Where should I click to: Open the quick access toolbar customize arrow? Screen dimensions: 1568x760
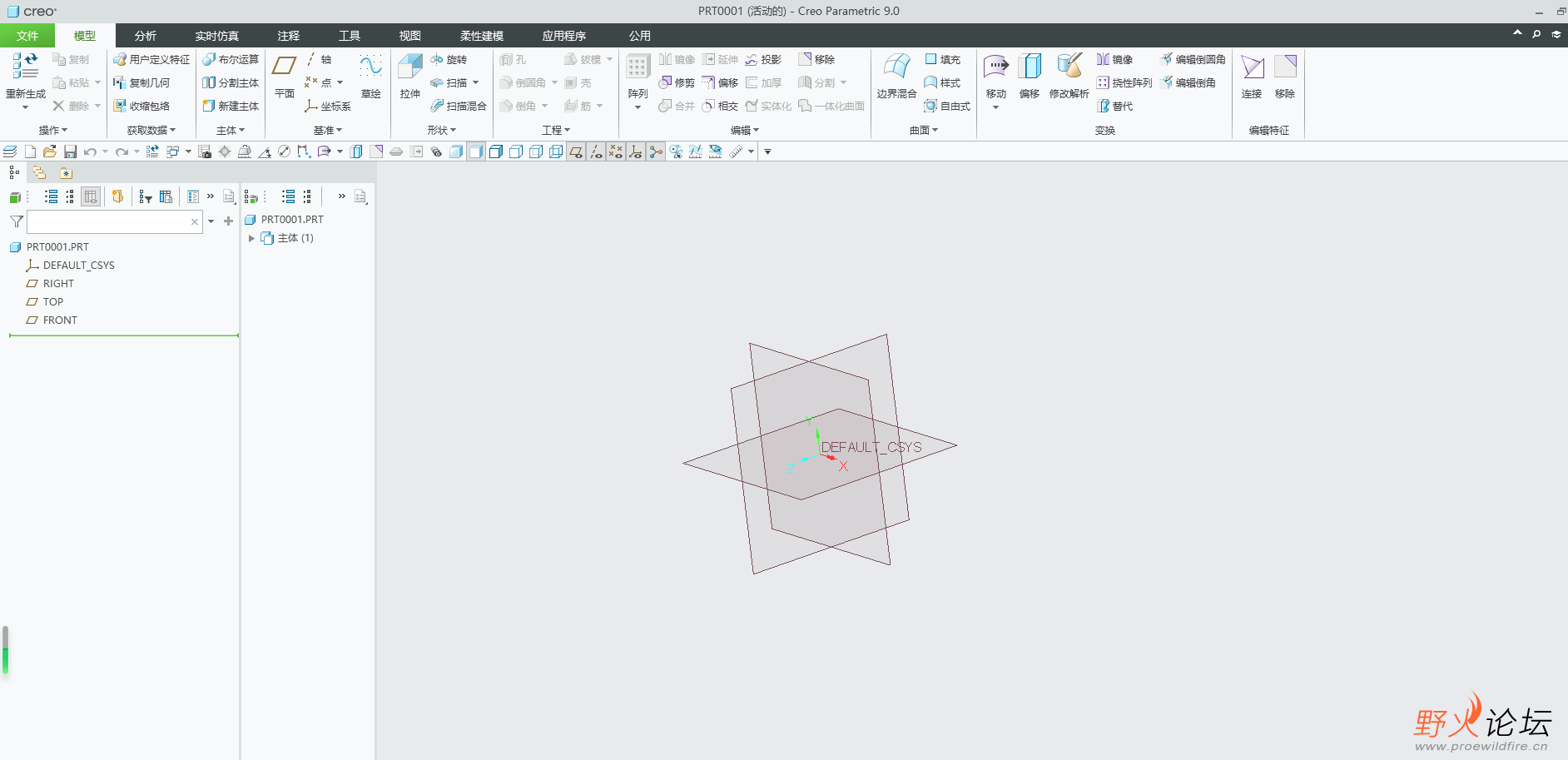(x=767, y=152)
